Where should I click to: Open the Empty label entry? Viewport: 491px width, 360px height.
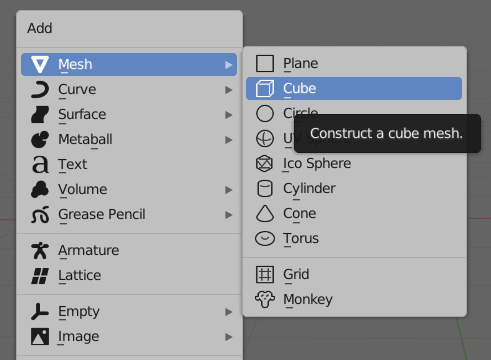79,312
